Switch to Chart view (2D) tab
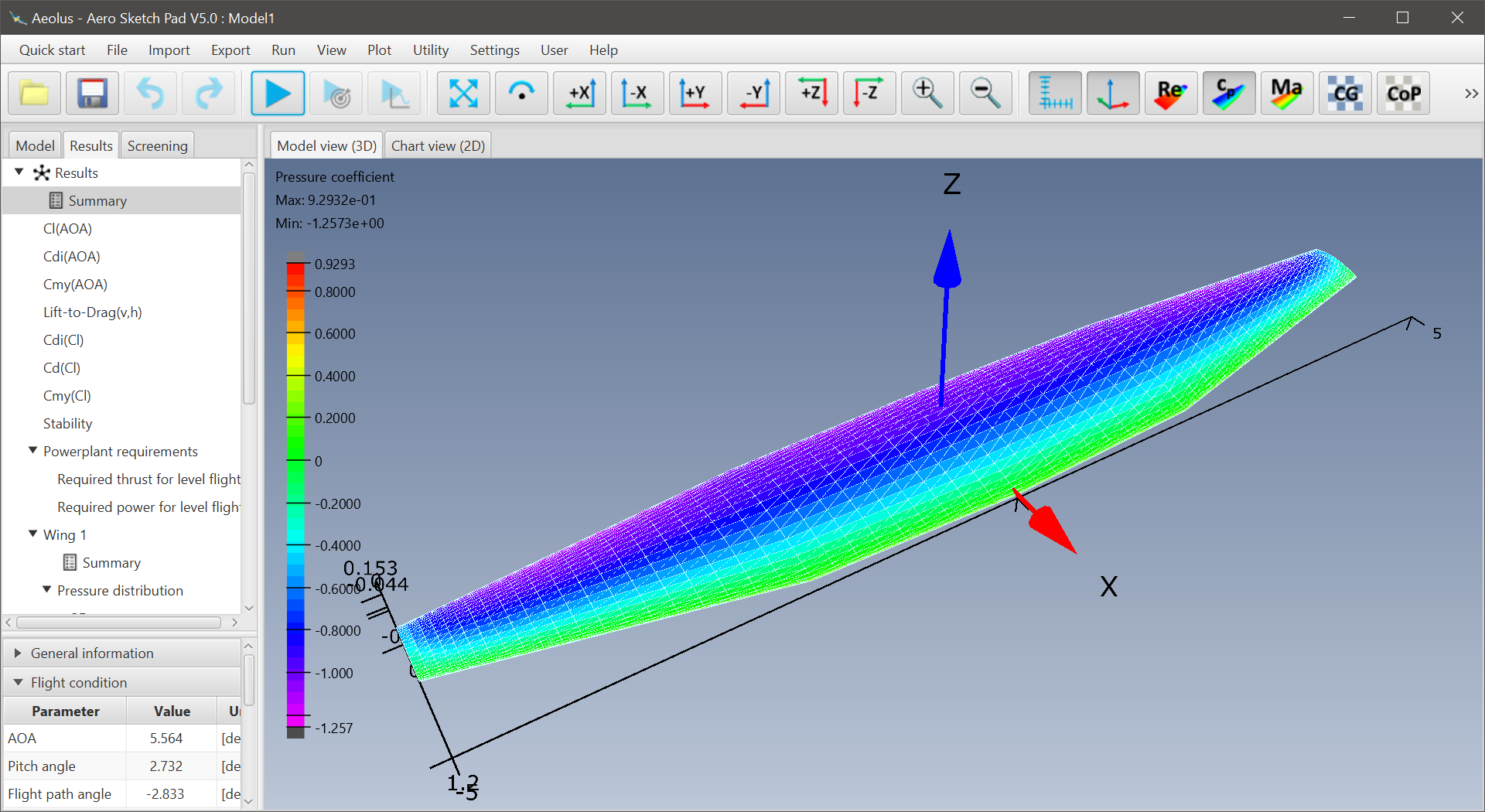The image size is (1485, 812). point(438,145)
